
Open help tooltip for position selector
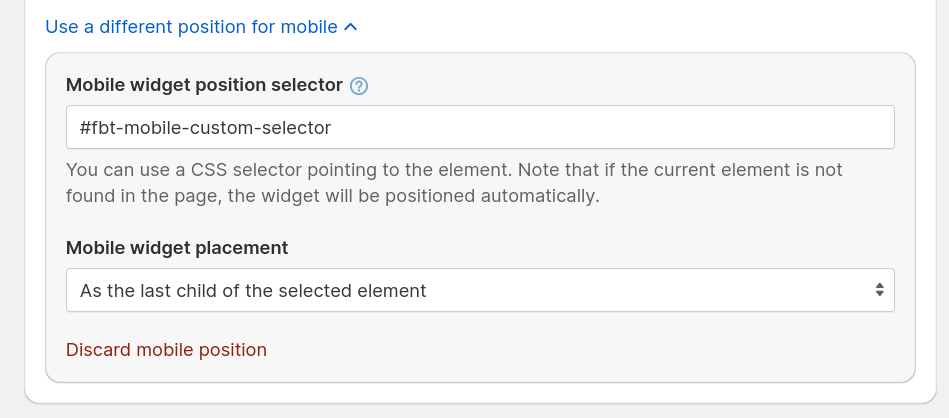[x=360, y=86]
